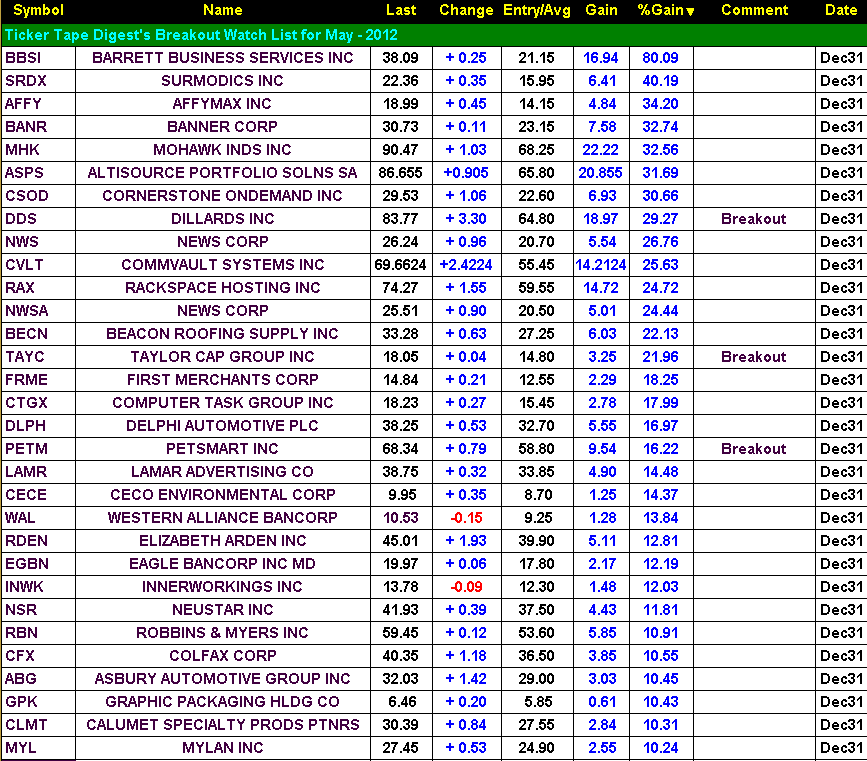This screenshot has height=761, width=867.
Task: Click the Gain column header
Action: (601, 10)
